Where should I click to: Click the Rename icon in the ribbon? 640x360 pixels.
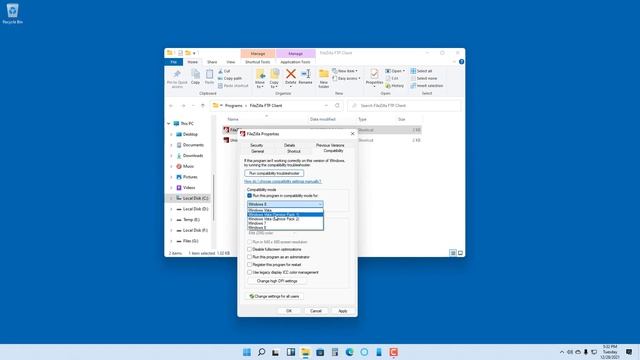[305, 74]
